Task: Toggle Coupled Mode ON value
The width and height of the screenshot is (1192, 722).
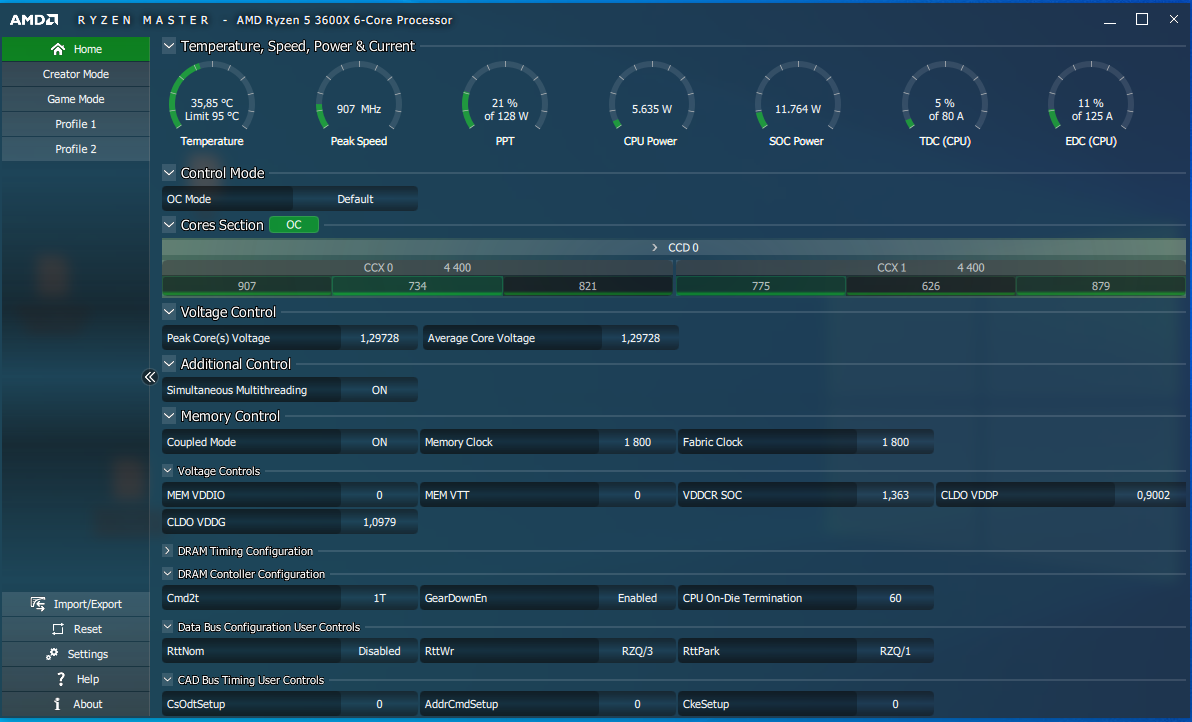Action: click(x=379, y=442)
